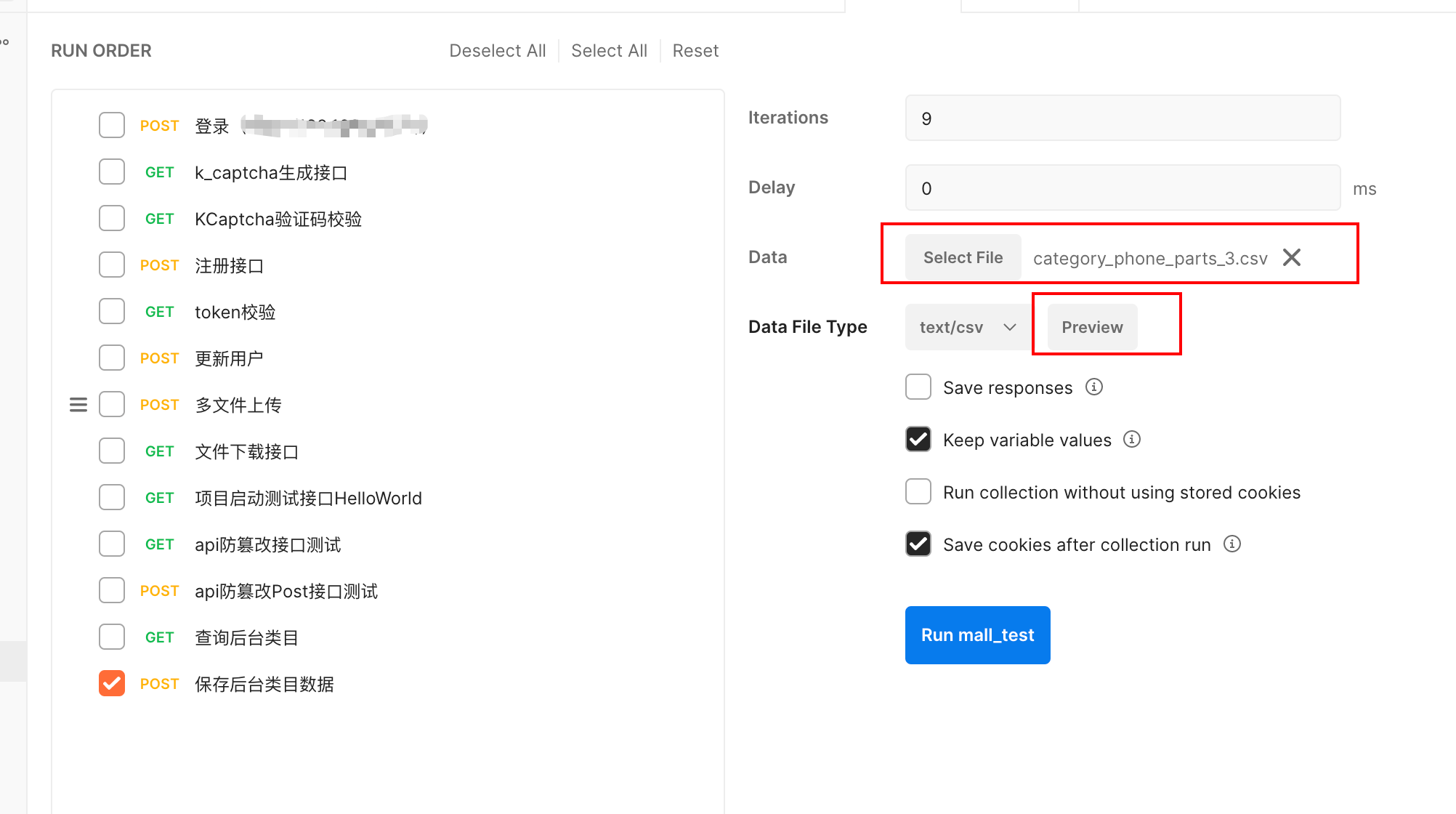
Task: Open the text/csv file type dropdown
Action: click(x=966, y=327)
